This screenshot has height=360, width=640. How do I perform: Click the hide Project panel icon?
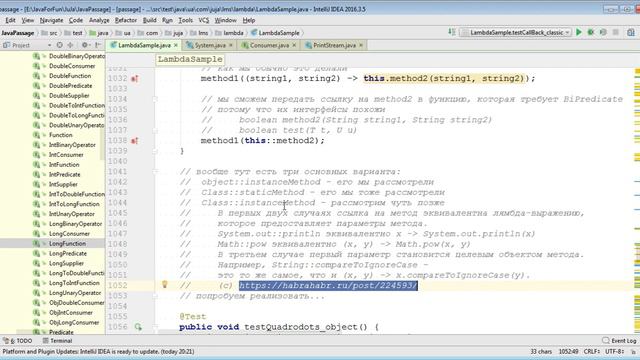[x=98, y=45]
